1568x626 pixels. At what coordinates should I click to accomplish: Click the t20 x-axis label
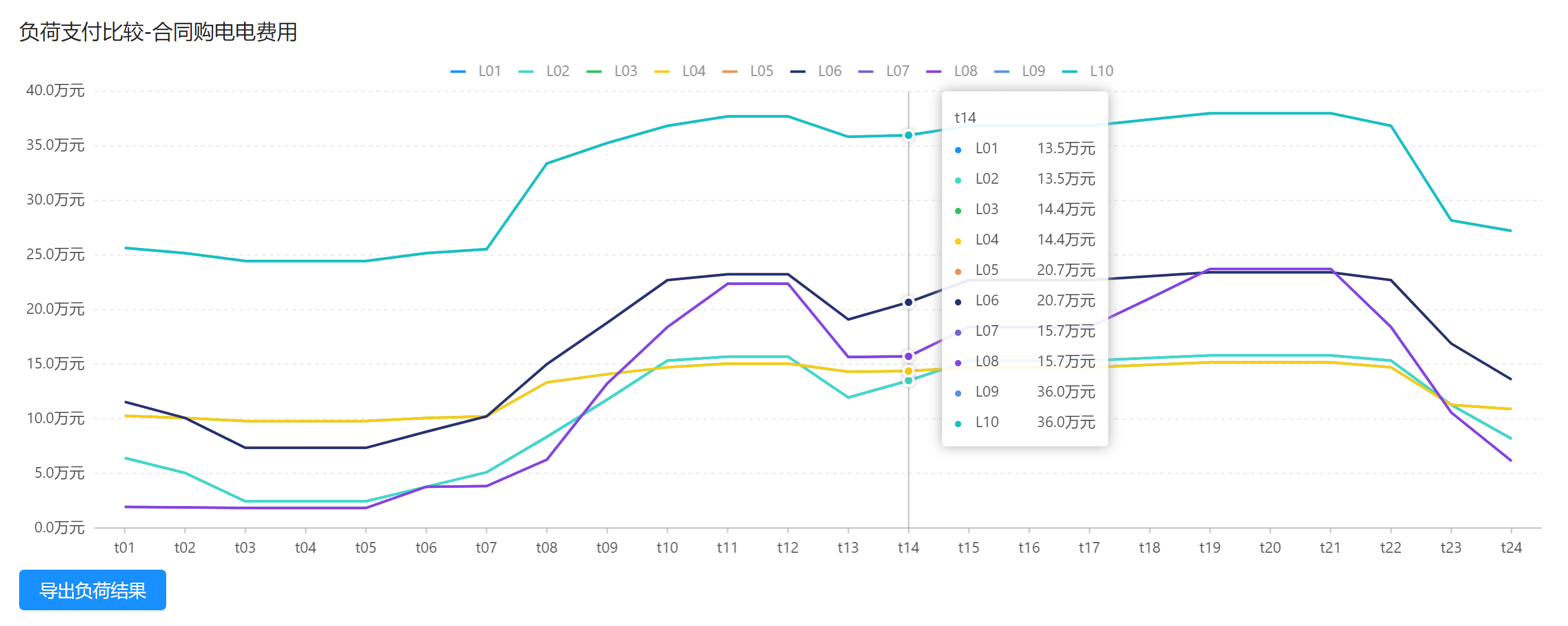tap(1270, 548)
